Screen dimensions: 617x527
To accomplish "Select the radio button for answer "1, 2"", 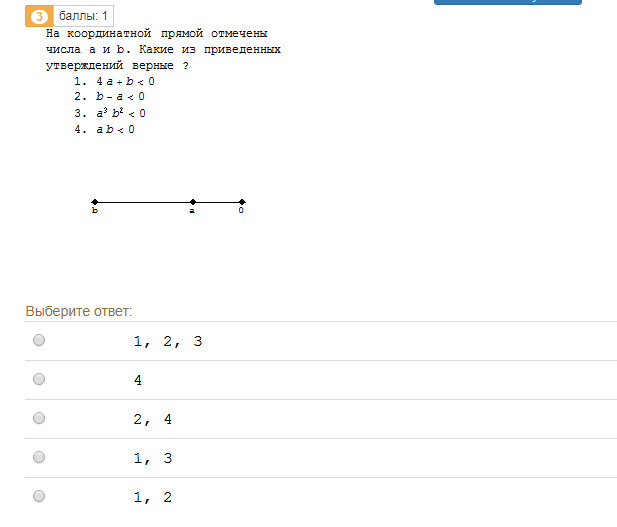I will click(39, 495).
